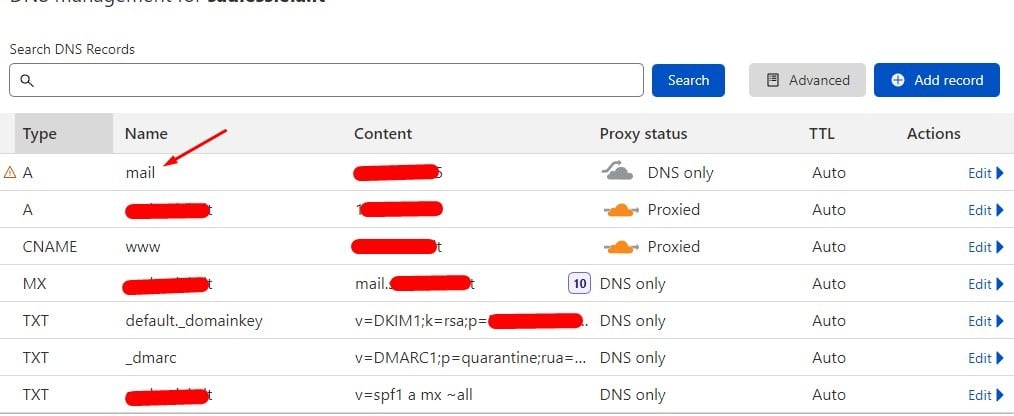1014x416 pixels.
Task: Click the grey DNS only cloud icon
Action: [x=617, y=172]
